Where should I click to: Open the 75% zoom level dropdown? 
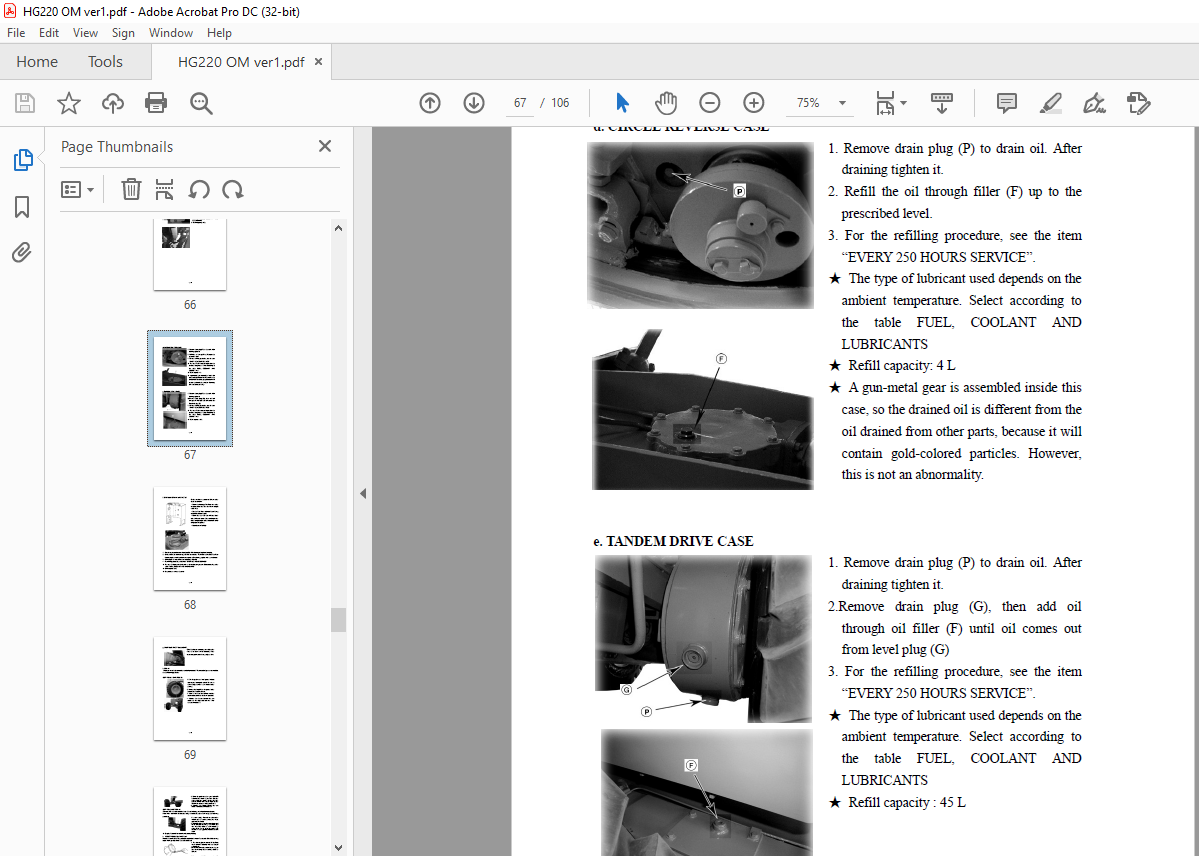click(842, 103)
